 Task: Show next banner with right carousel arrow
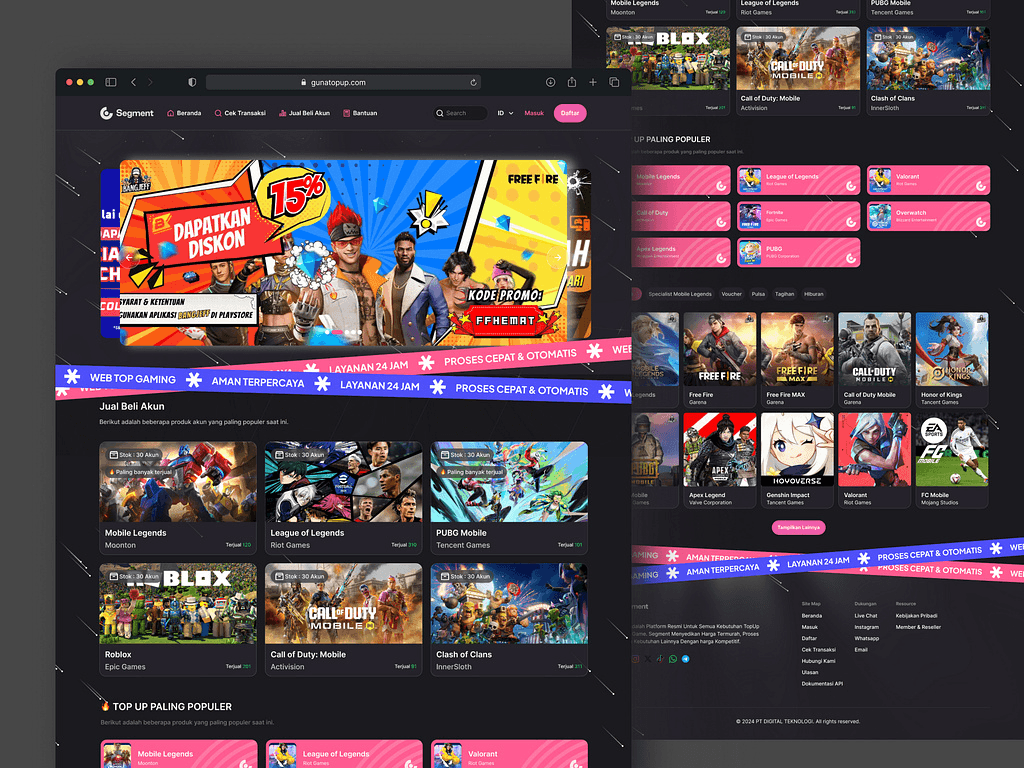[557, 257]
